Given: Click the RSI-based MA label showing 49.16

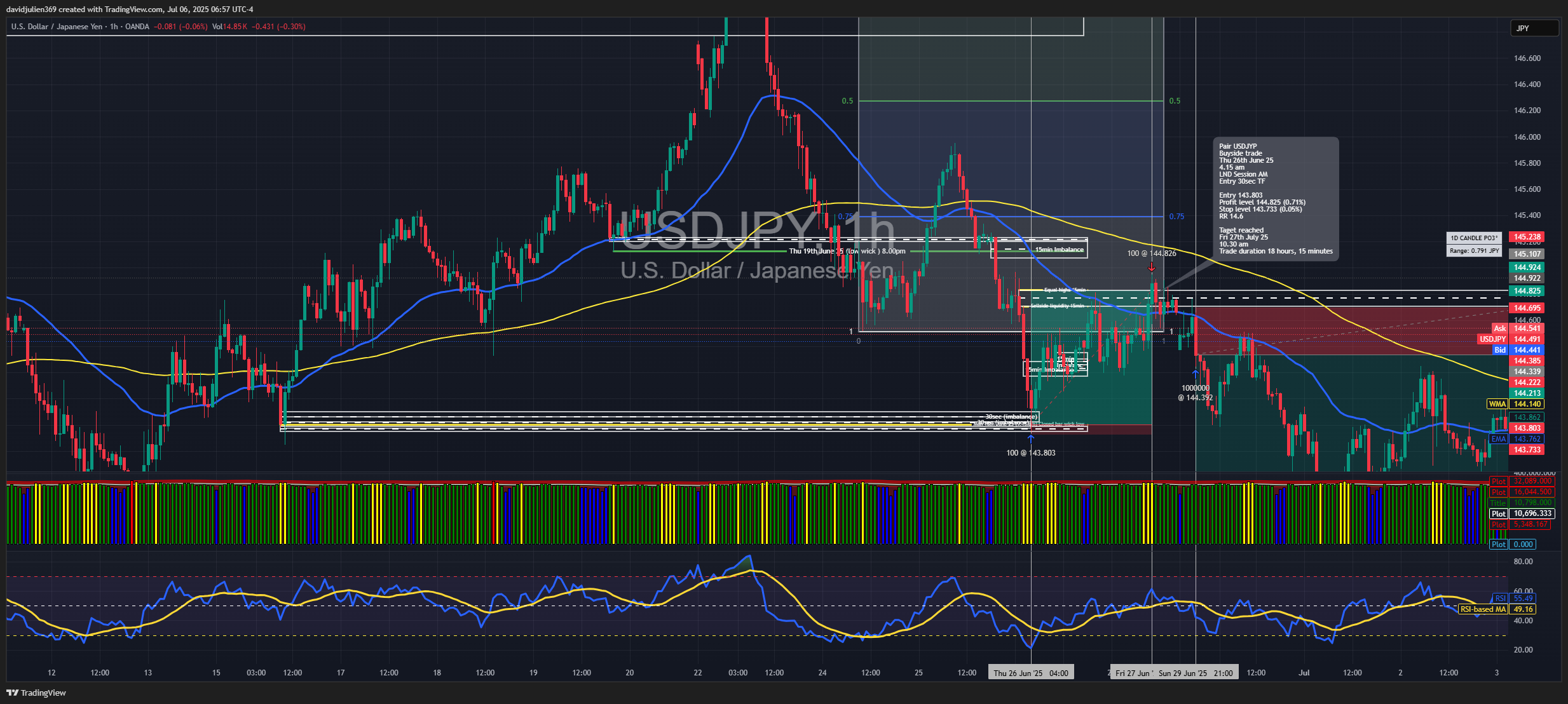Looking at the screenshot, I should click(x=1483, y=609).
